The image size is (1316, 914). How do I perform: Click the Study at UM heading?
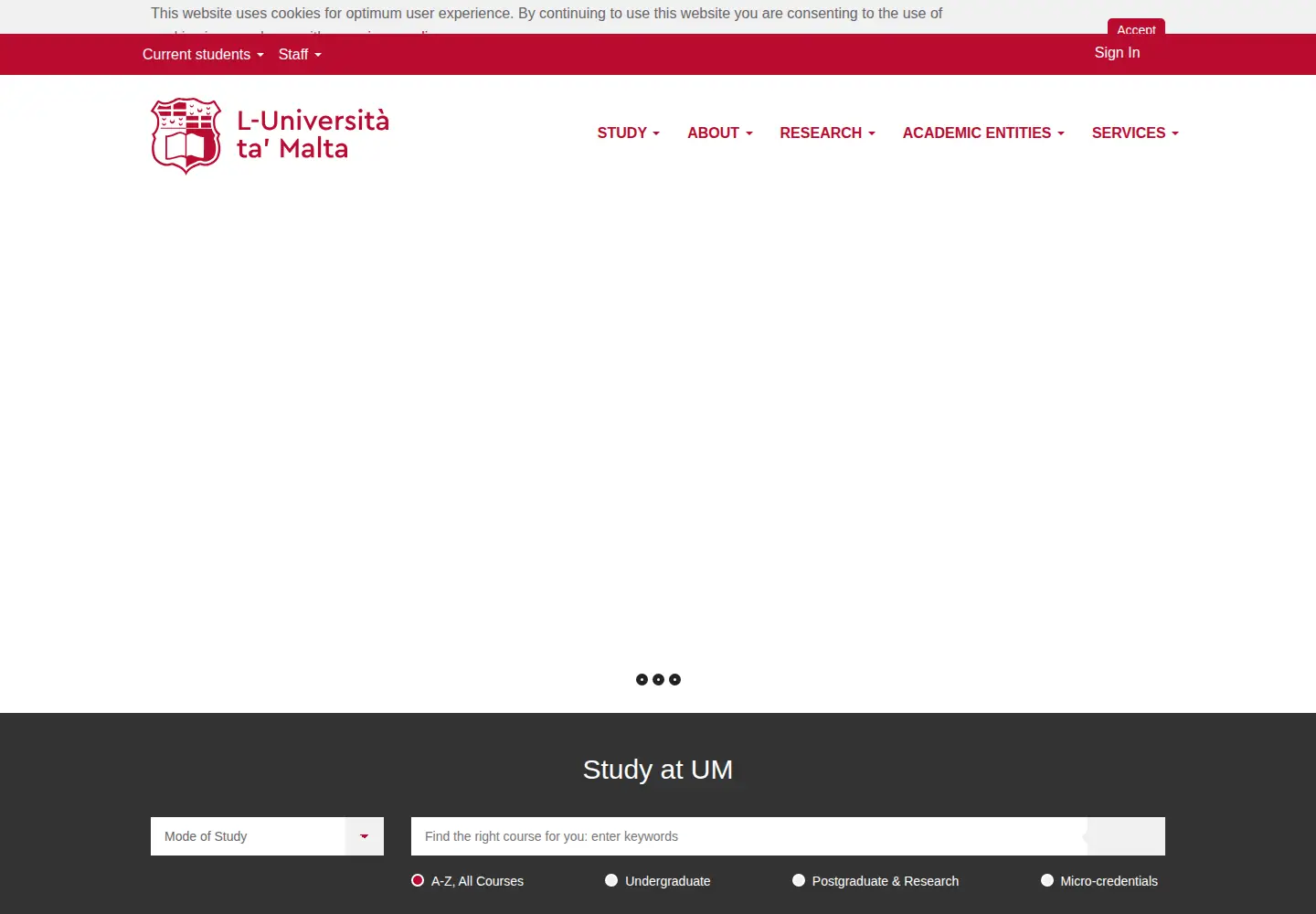[x=658, y=770]
